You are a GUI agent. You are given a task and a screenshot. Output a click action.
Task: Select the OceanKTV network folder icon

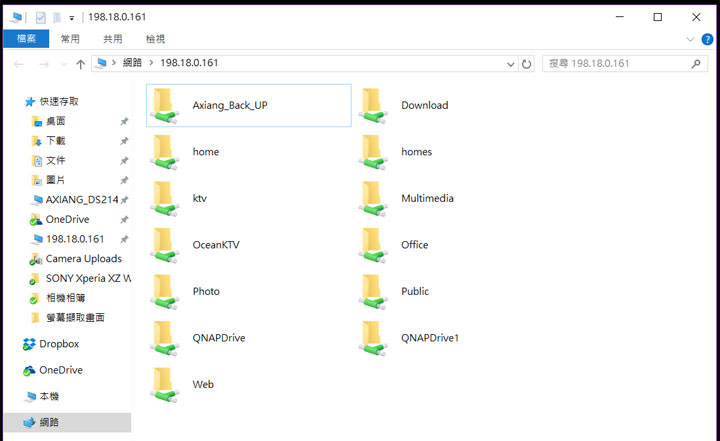click(x=164, y=245)
